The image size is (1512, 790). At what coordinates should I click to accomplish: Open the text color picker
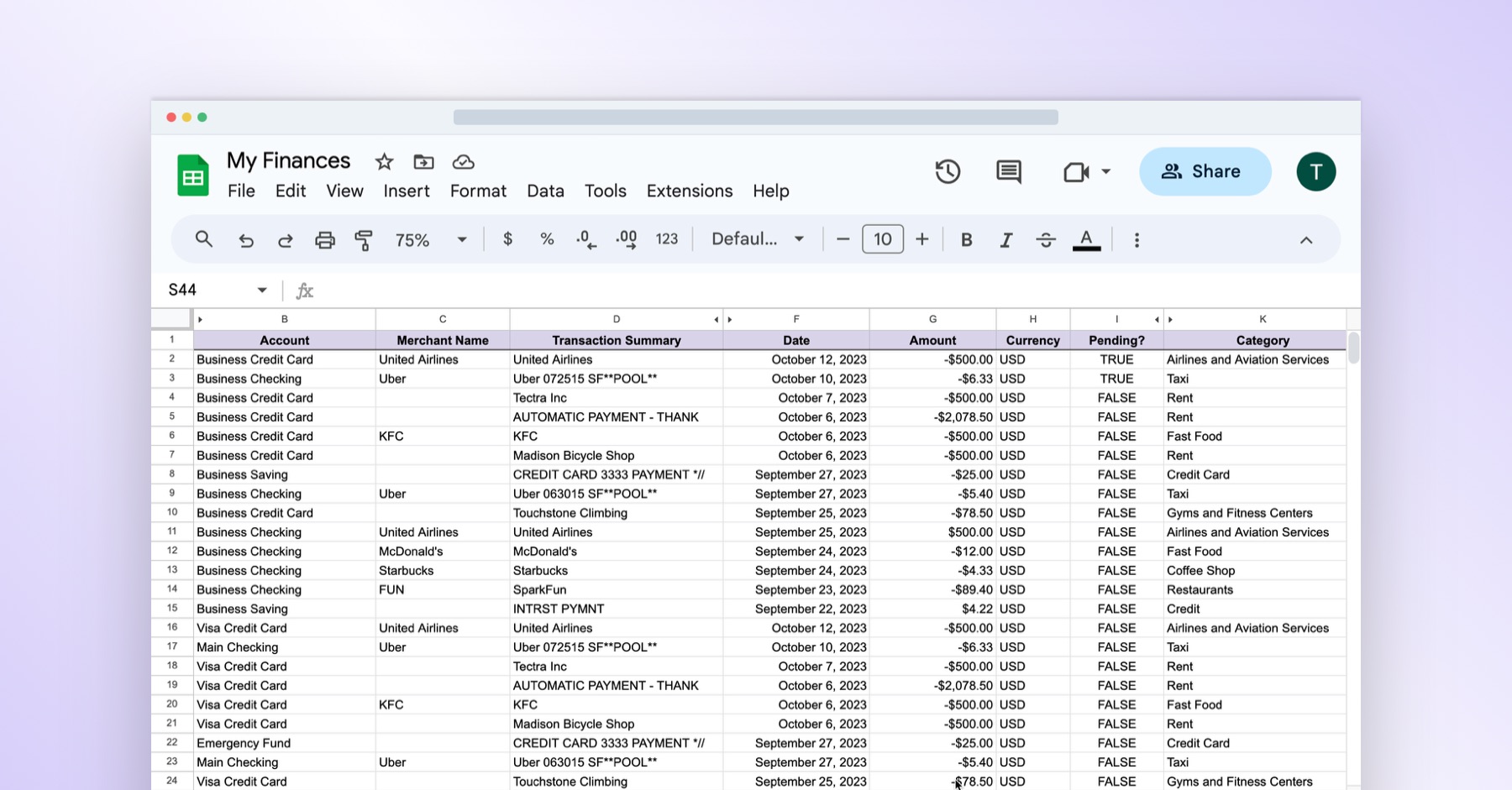[1086, 240]
